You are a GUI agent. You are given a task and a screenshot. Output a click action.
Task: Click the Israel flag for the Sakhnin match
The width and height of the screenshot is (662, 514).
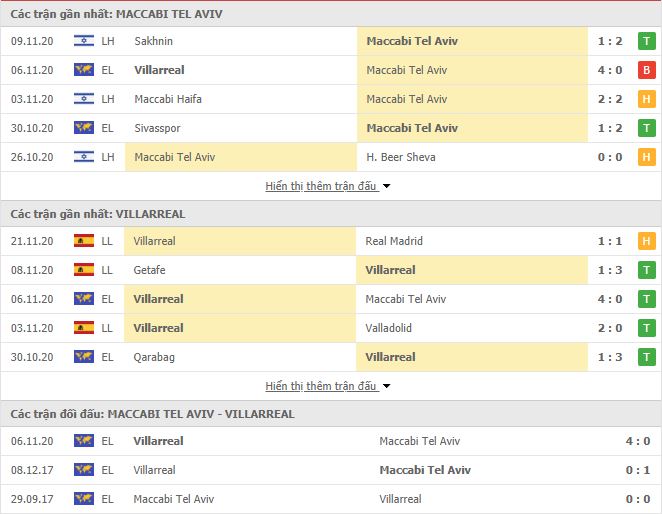click(84, 41)
